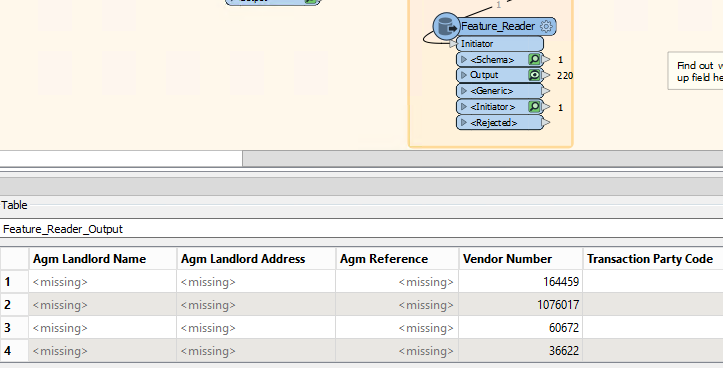Open the Feature_Reader_Output table selector

[362, 229]
